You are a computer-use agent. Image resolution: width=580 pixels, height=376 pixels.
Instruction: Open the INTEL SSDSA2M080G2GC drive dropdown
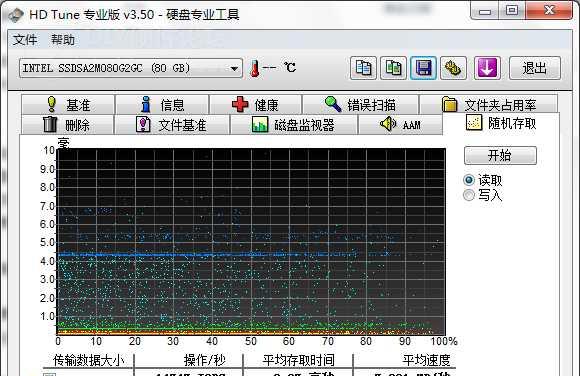pos(131,68)
